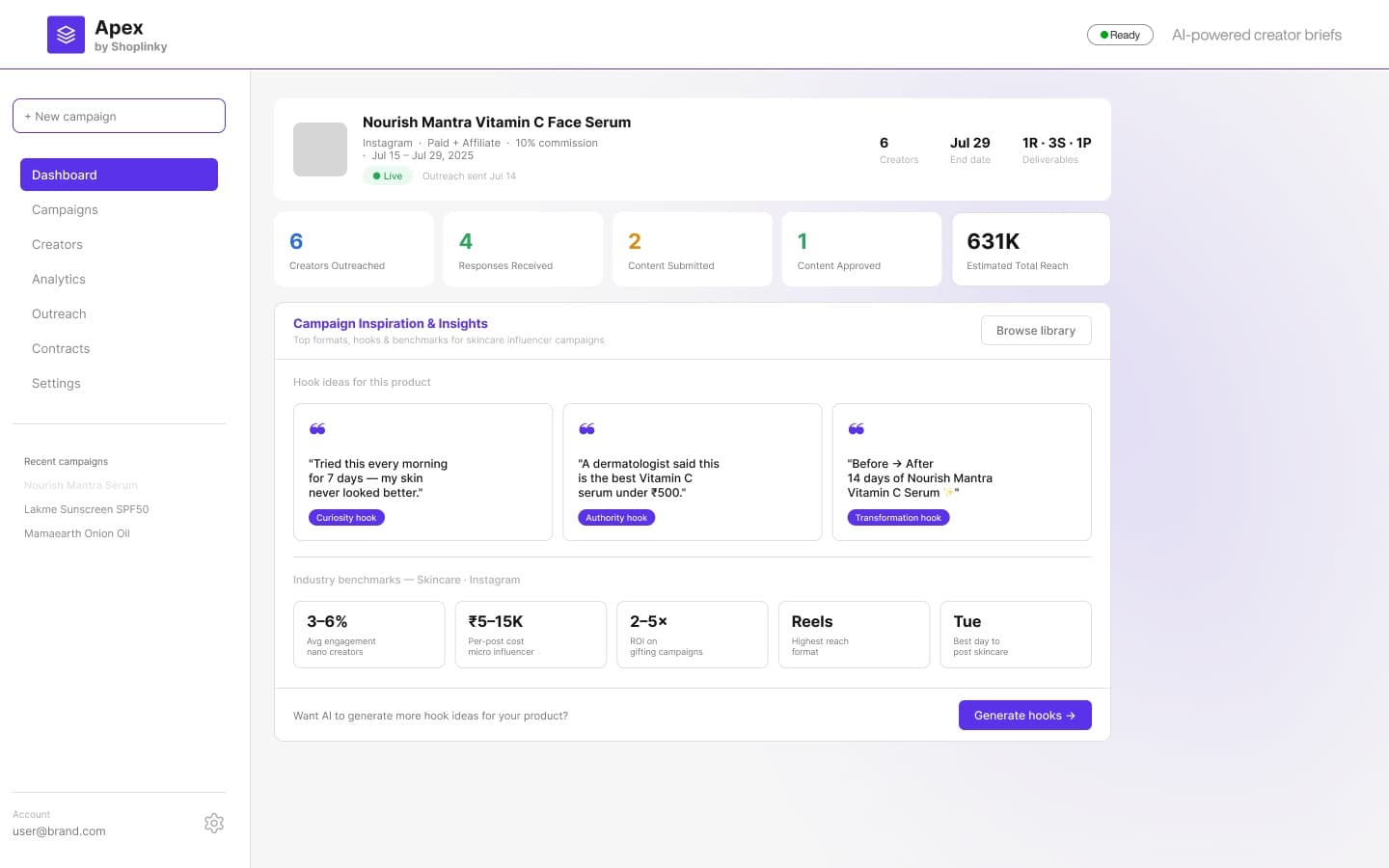Click the Browse library button
This screenshot has width=1389, height=868.
(1036, 330)
